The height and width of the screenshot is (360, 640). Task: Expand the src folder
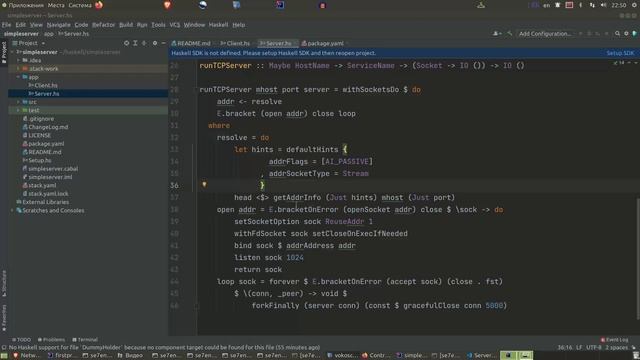(x=18, y=102)
